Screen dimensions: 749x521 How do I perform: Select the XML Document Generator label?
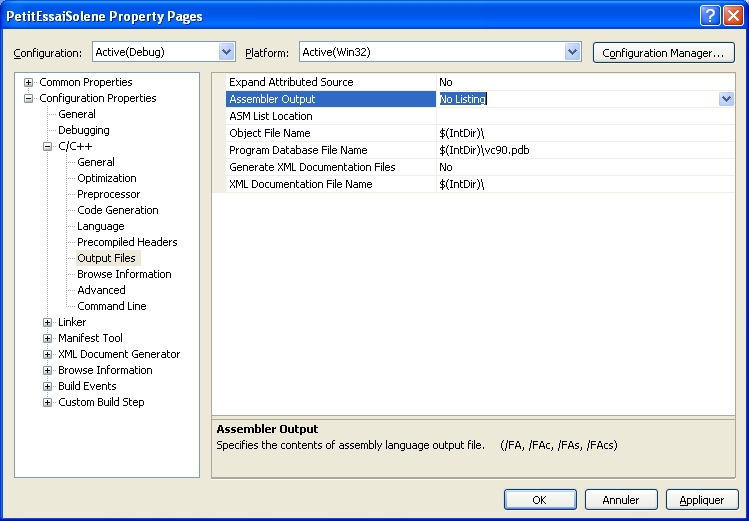point(119,354)
